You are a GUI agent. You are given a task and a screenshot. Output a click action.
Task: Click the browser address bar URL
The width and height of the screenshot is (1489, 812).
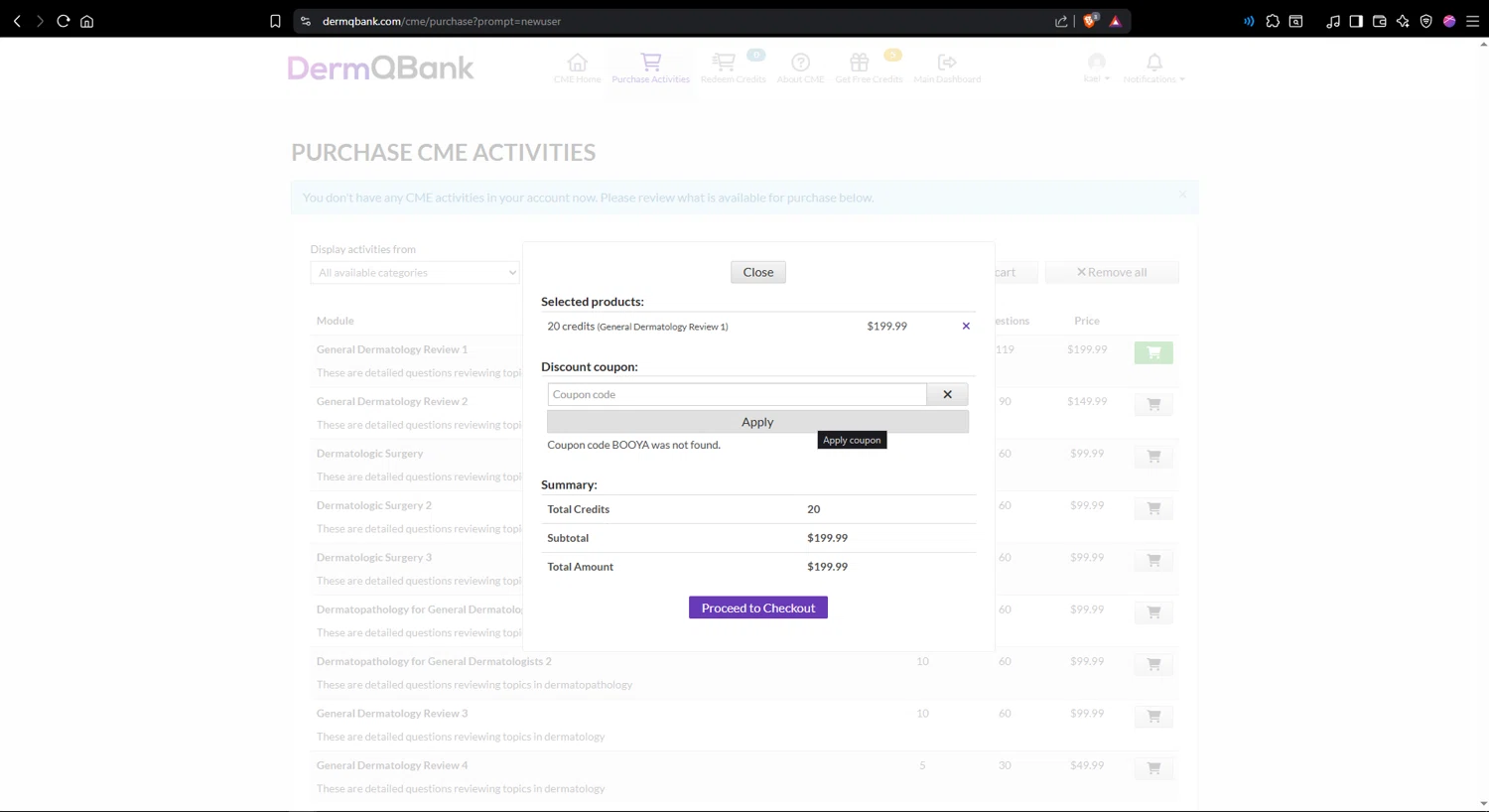tap(442, 21)
